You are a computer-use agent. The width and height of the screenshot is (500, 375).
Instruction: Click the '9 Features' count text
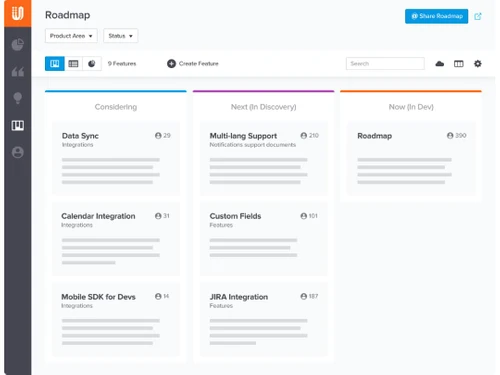click(122, 64)
